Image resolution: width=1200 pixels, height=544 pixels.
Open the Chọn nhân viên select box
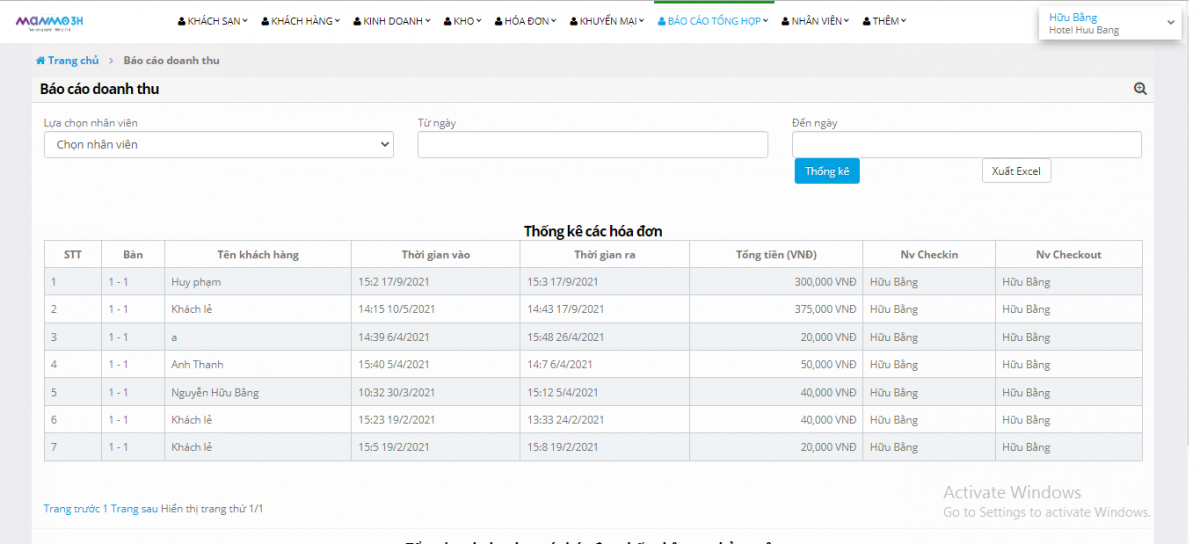click(219, 145)
